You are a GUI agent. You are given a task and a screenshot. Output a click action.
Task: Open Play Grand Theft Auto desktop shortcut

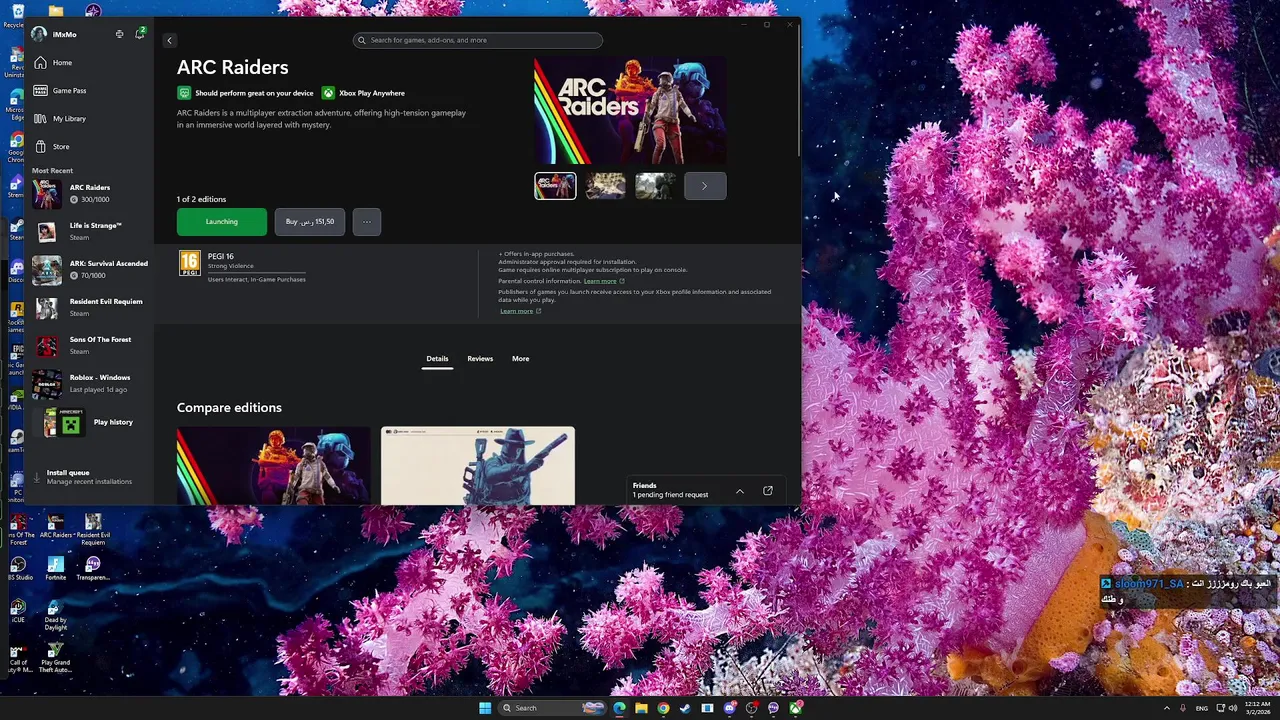[x=55, y=658]
